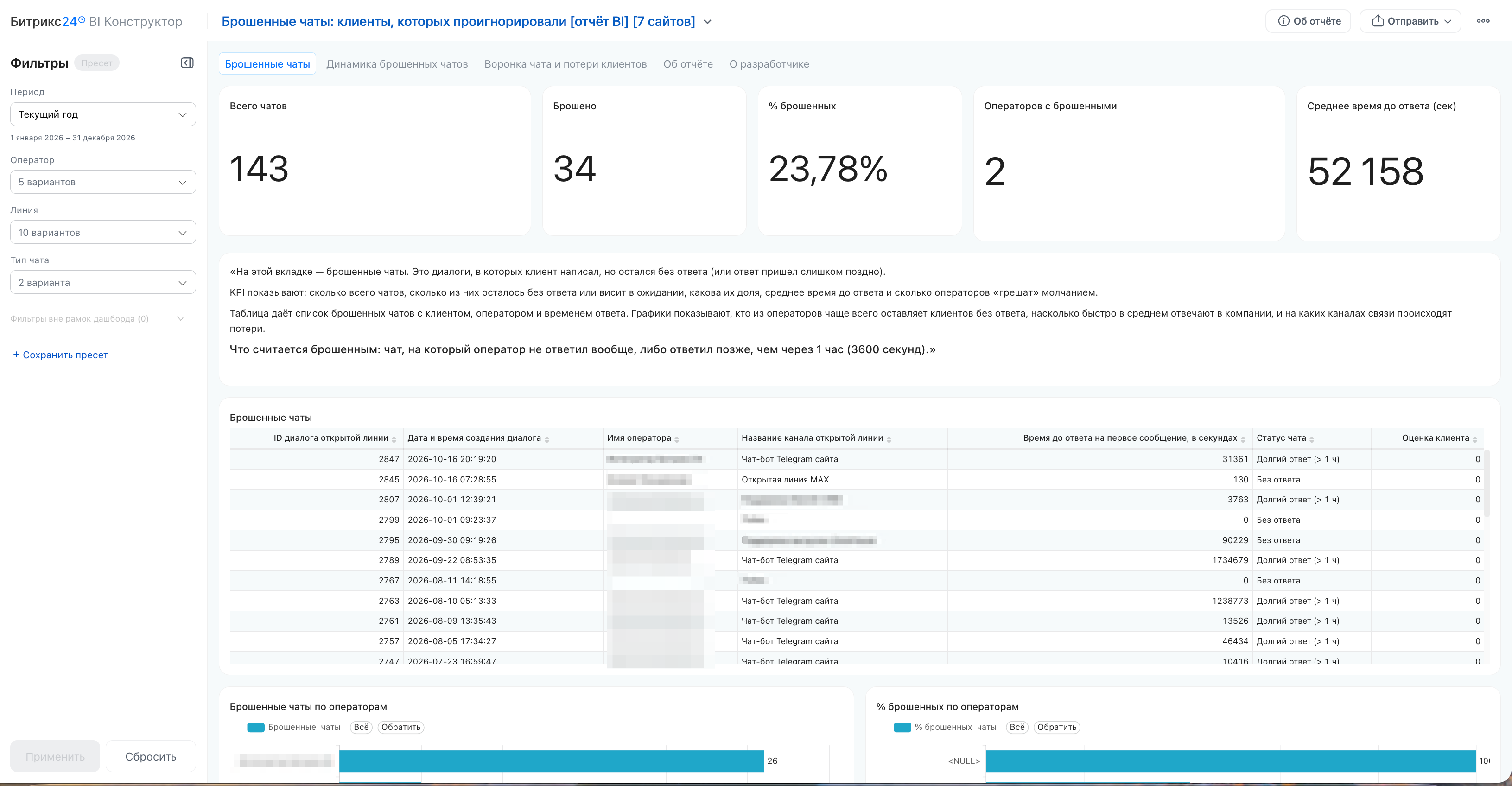
Task: Toggle Брошенные чаты legend swatch
Action: coord(256,727)
